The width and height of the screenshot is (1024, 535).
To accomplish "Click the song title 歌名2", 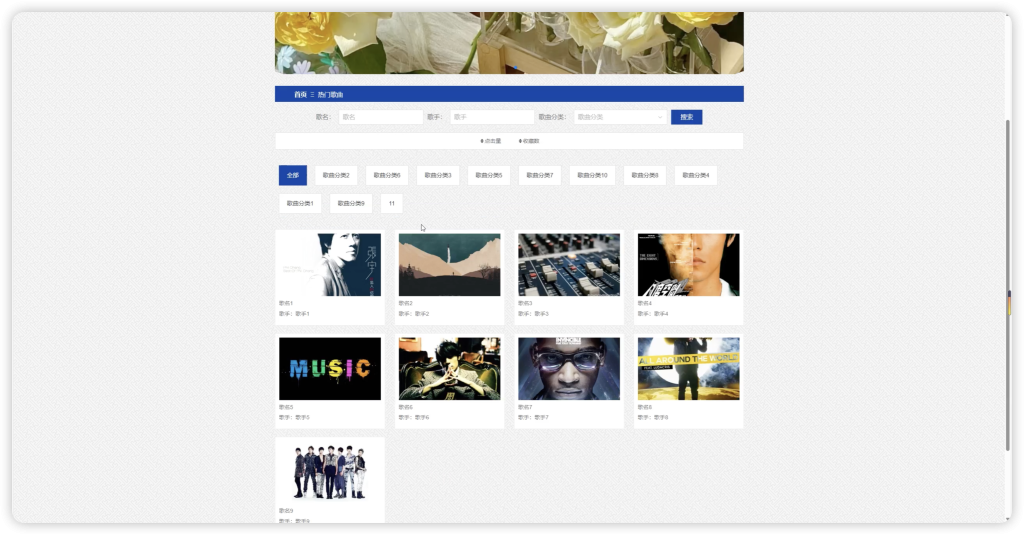I will pyautogui.click(x=406, y=303).
